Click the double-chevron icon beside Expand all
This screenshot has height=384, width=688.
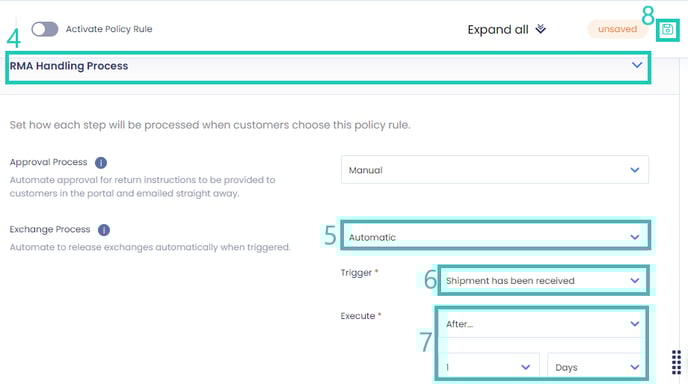pos(541,29)
